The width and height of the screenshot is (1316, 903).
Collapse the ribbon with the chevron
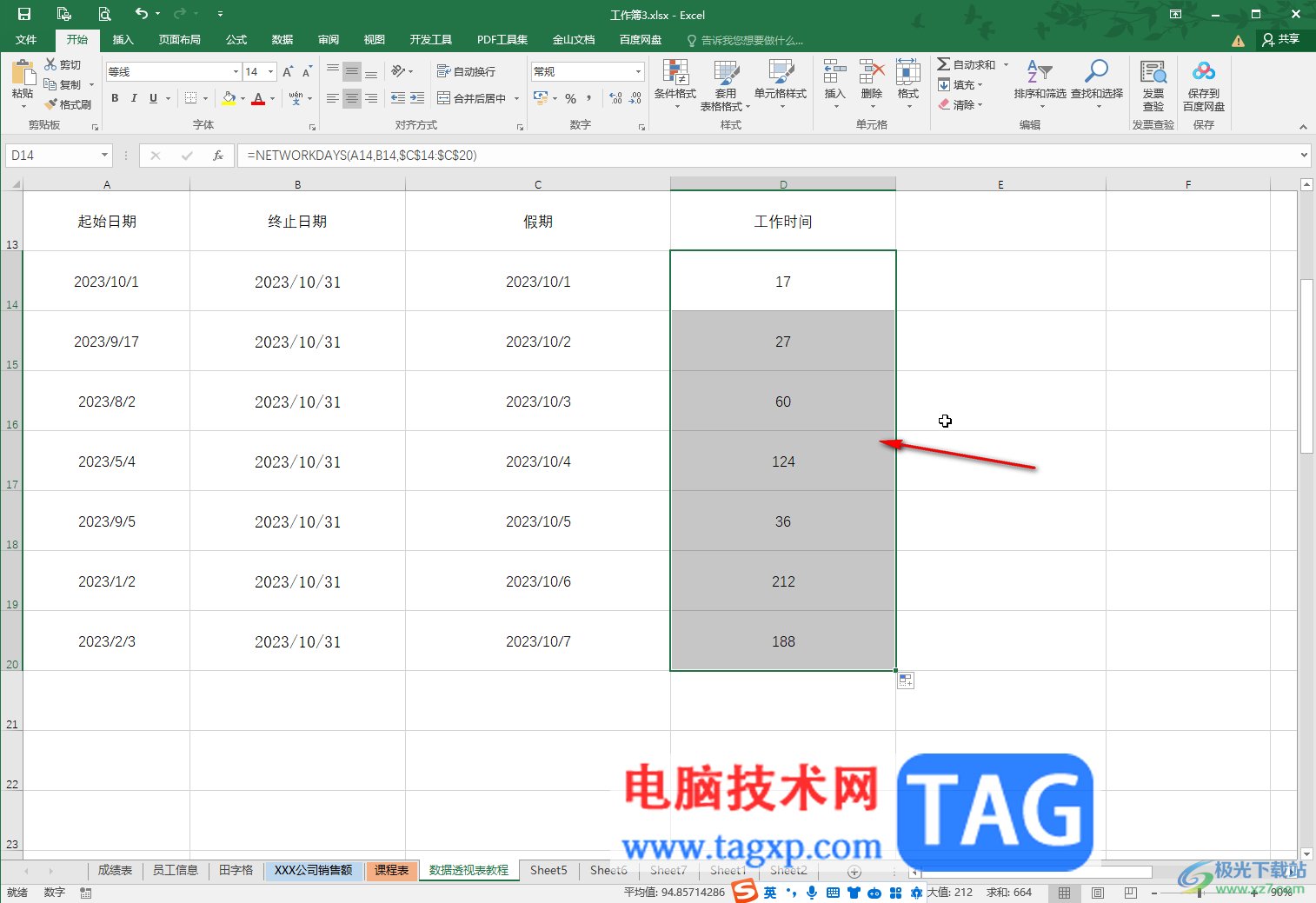[x=1303, y=127]
